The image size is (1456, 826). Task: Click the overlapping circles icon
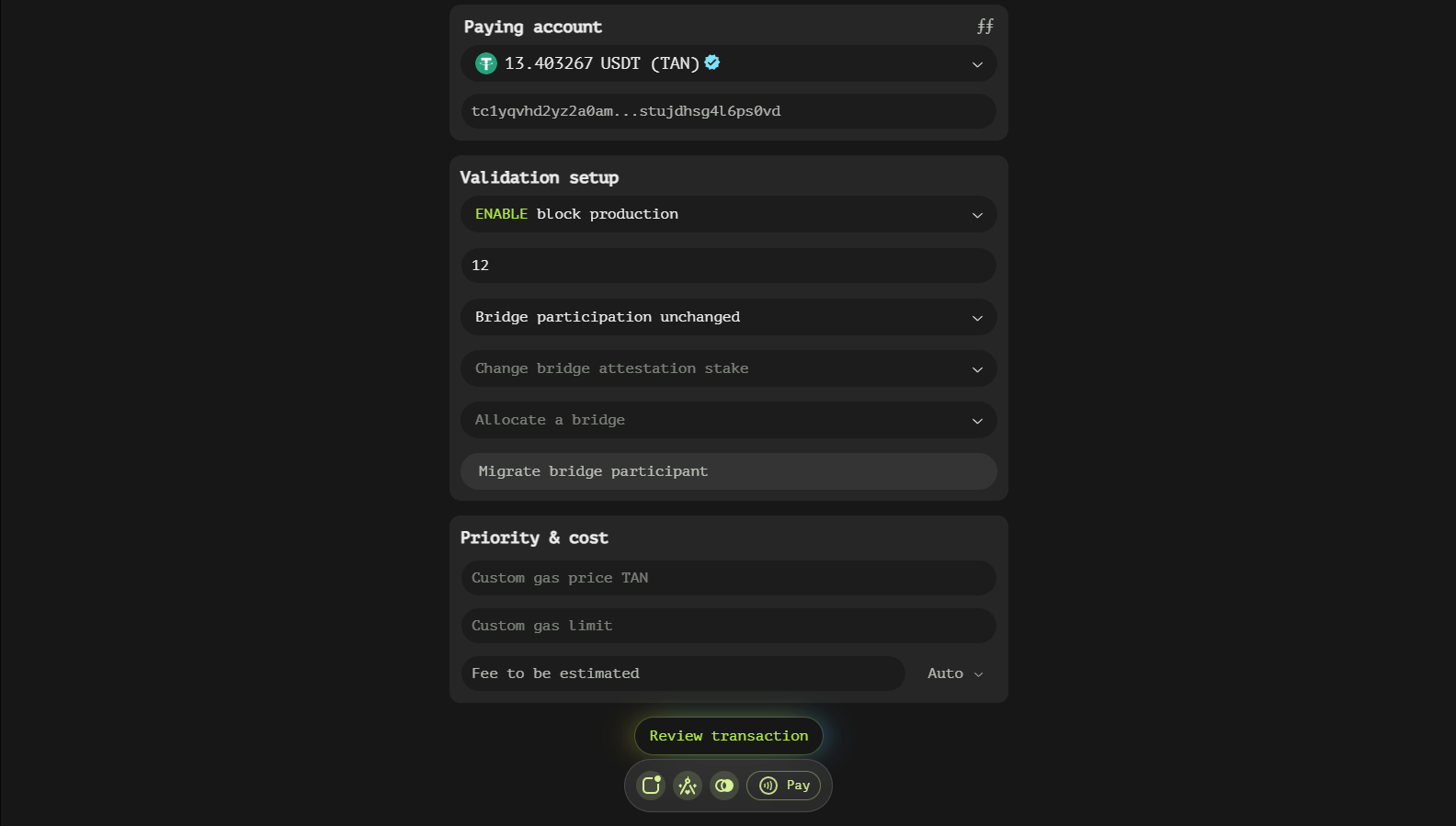[724, 786]
